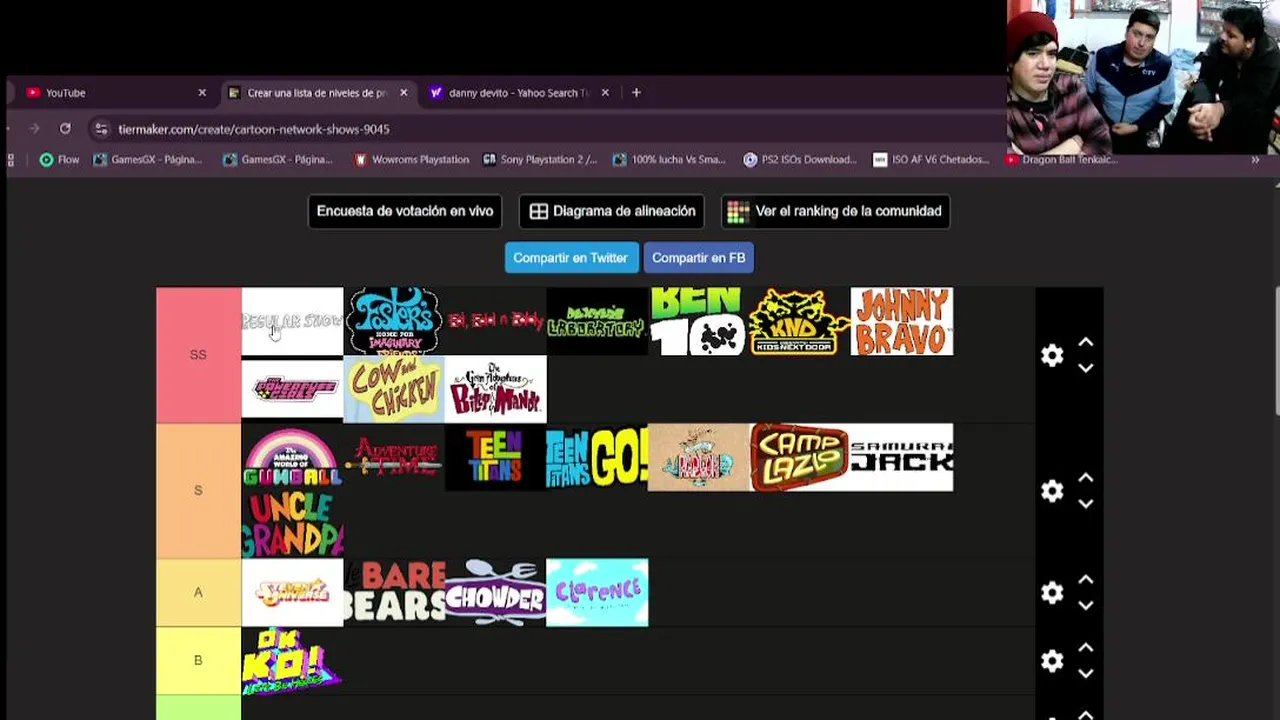Open the Dragon Ball Tenkaichi bookmark
This screenshot has width=1280, height=720.
[x=1062, y=159]
